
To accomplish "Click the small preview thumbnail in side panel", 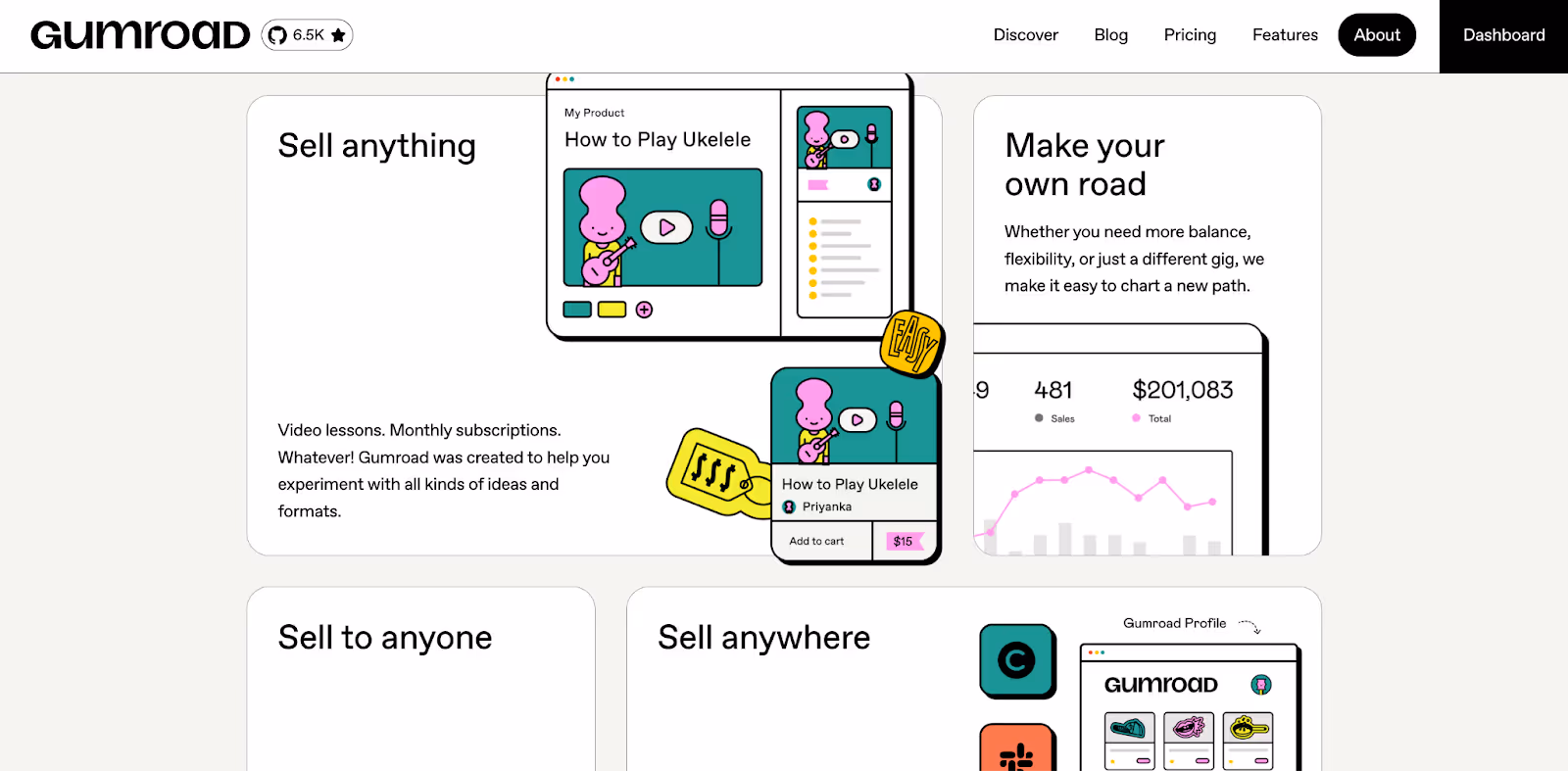I will pyautogui.click(x=845, y=137).
